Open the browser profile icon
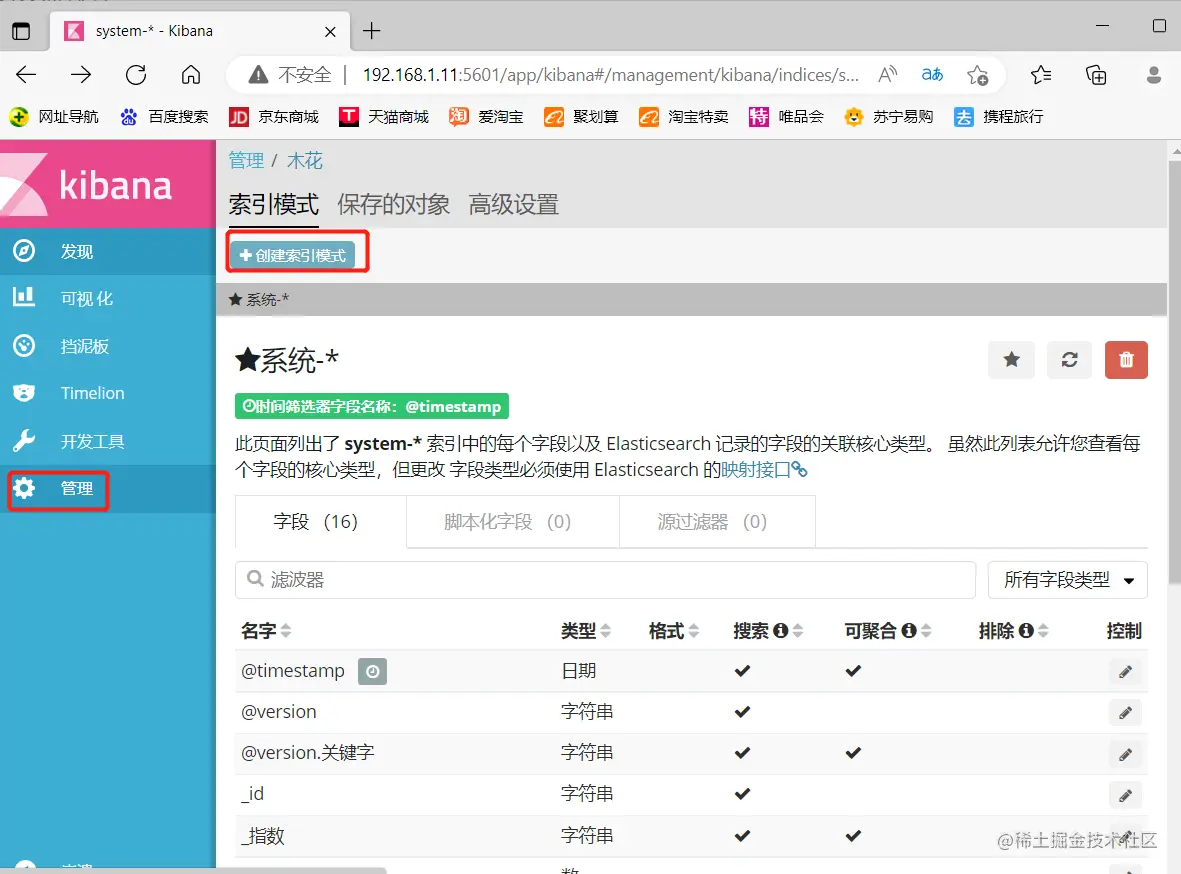1181x874 pixels. pos(1153,75)
